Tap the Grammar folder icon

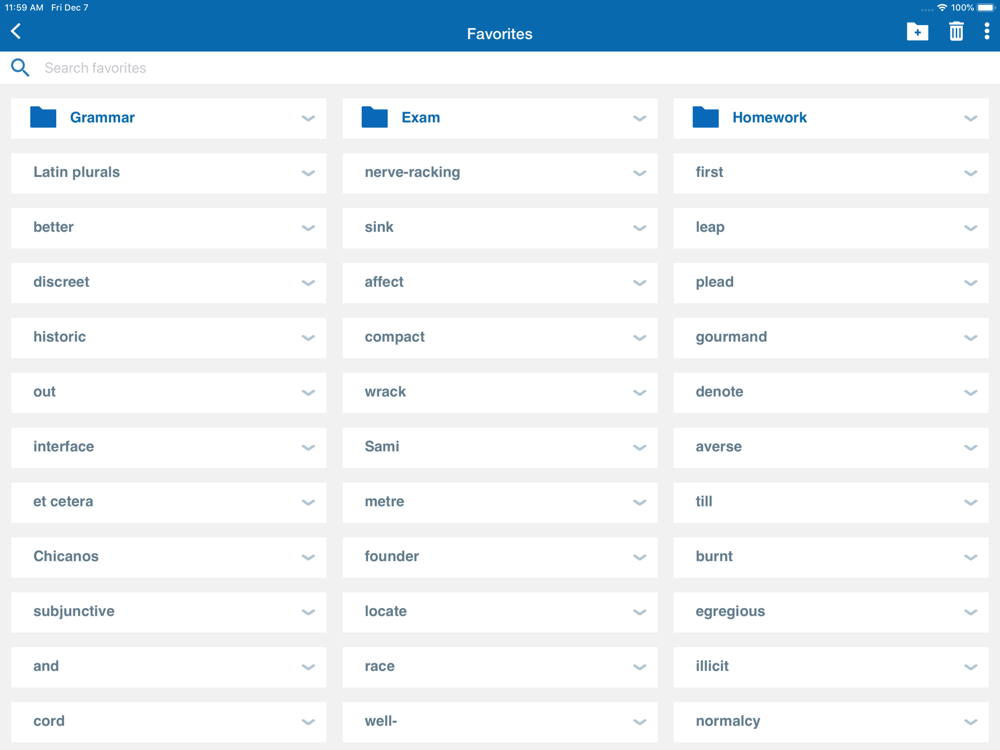[x=43, y=117]
